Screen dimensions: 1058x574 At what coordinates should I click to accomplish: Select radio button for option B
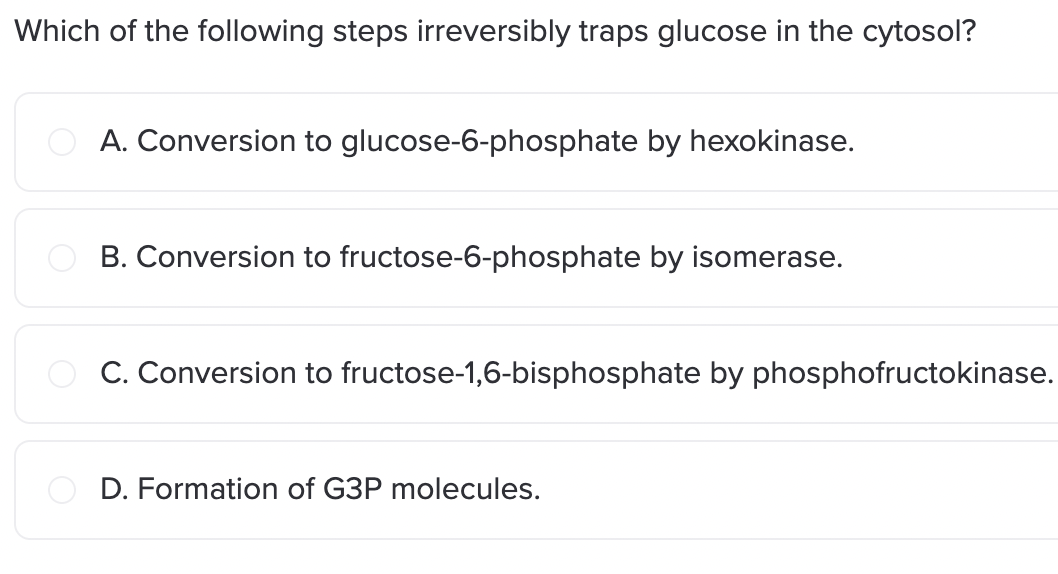point(62,258)
